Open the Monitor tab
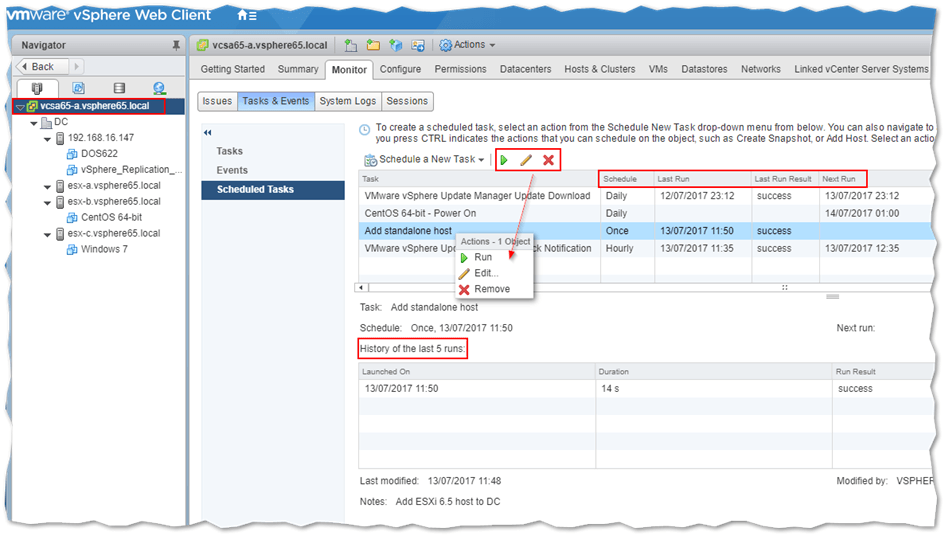 [349, 70]
